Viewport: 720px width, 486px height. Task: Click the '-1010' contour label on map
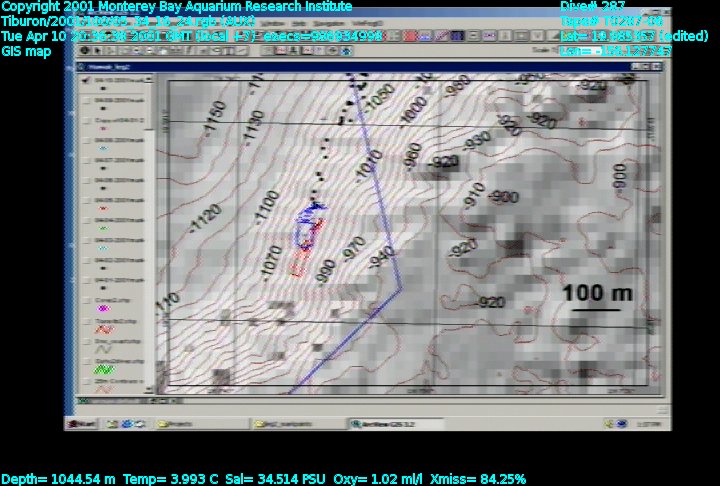pos(370,165)
